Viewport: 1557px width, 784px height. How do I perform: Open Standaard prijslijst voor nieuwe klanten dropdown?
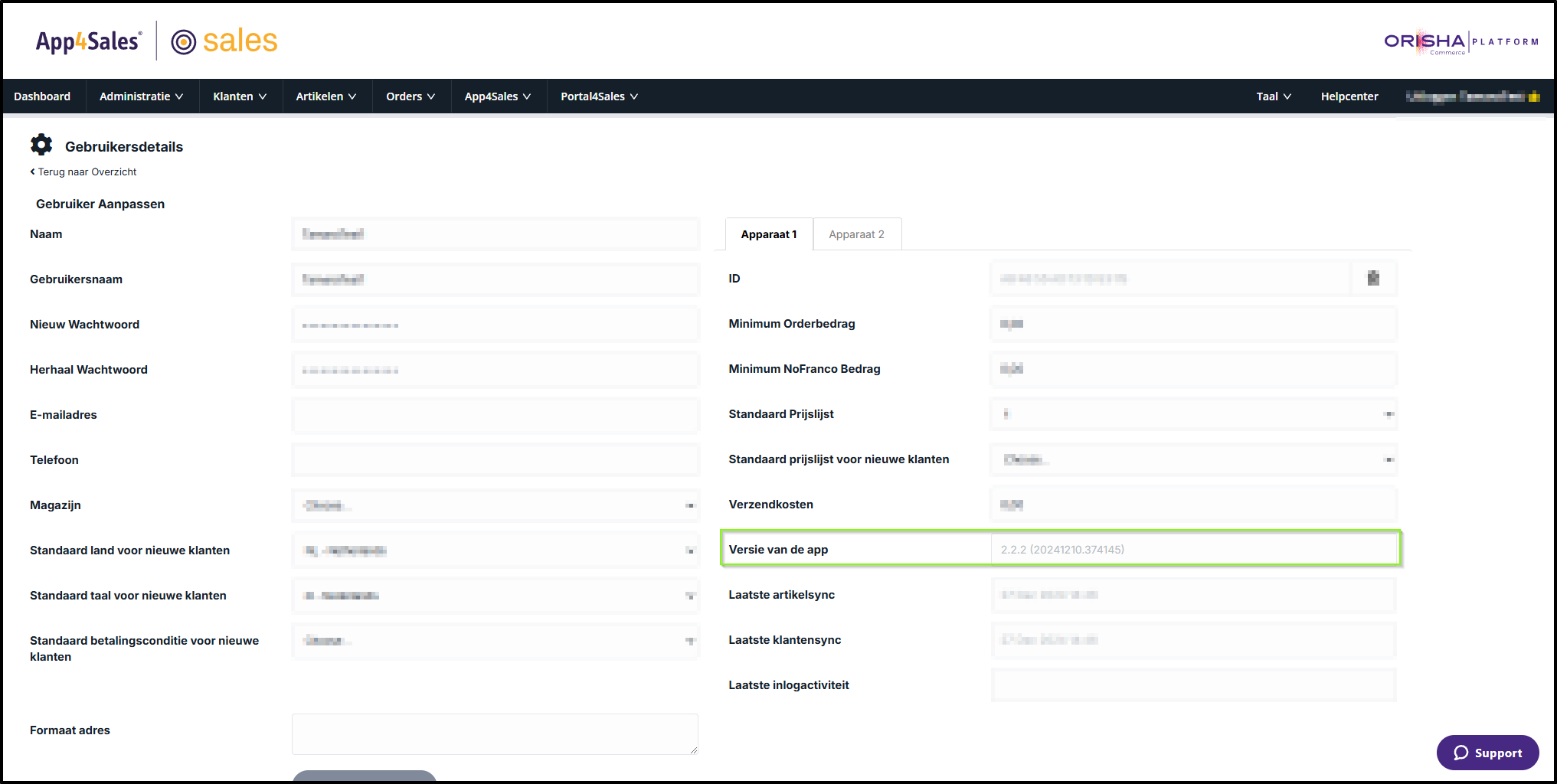pyautogui.click(x=1194, y=459)
